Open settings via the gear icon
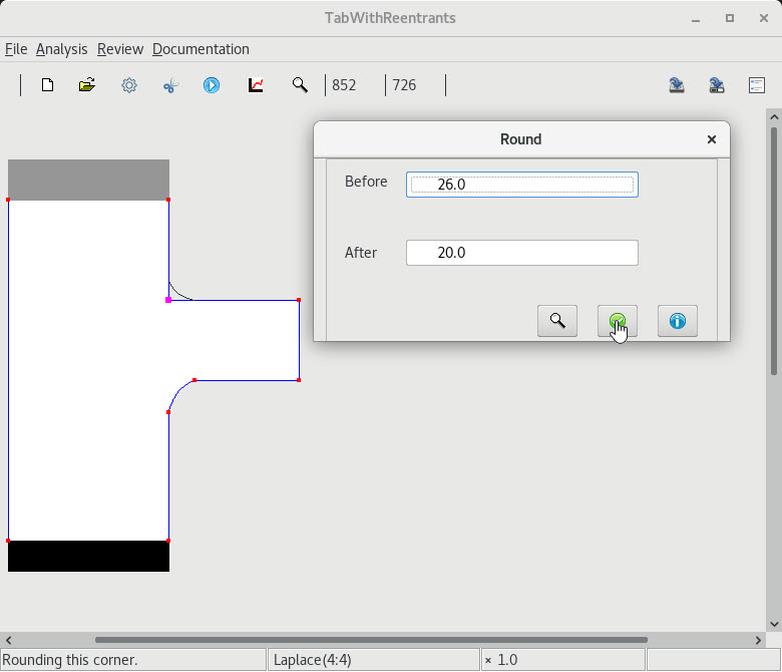 [129, 85]
